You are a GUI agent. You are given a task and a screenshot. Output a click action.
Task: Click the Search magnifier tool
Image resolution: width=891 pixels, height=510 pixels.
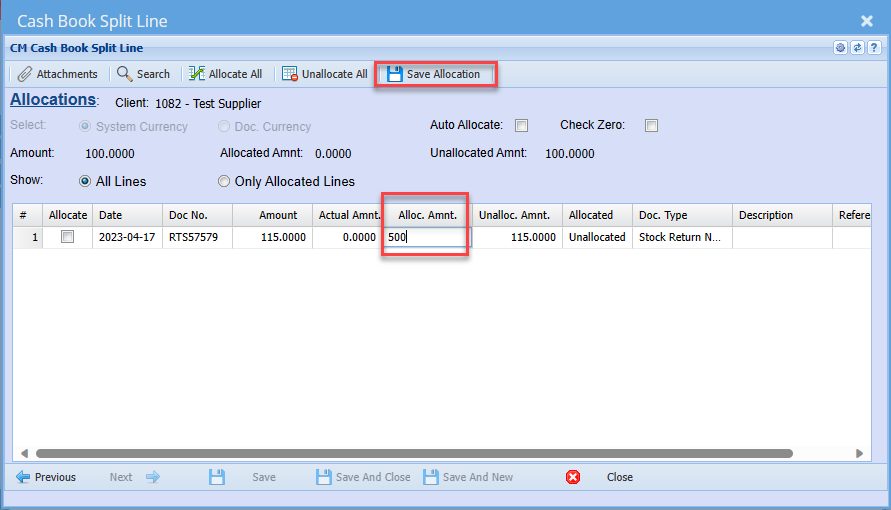click(x=143, y=74)
